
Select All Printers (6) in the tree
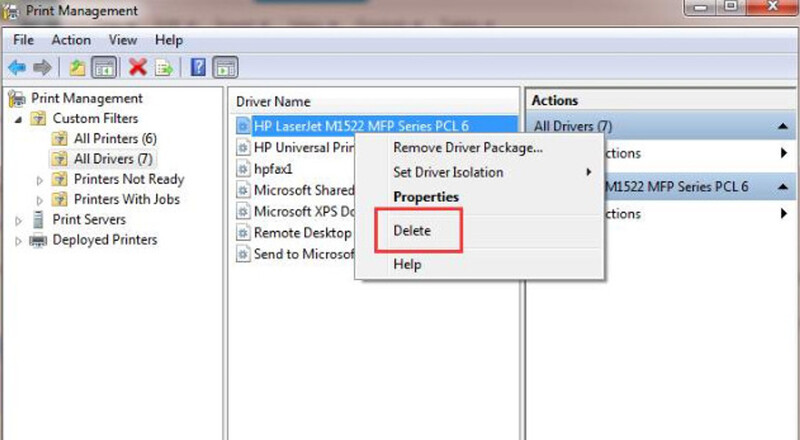[115, 139]
